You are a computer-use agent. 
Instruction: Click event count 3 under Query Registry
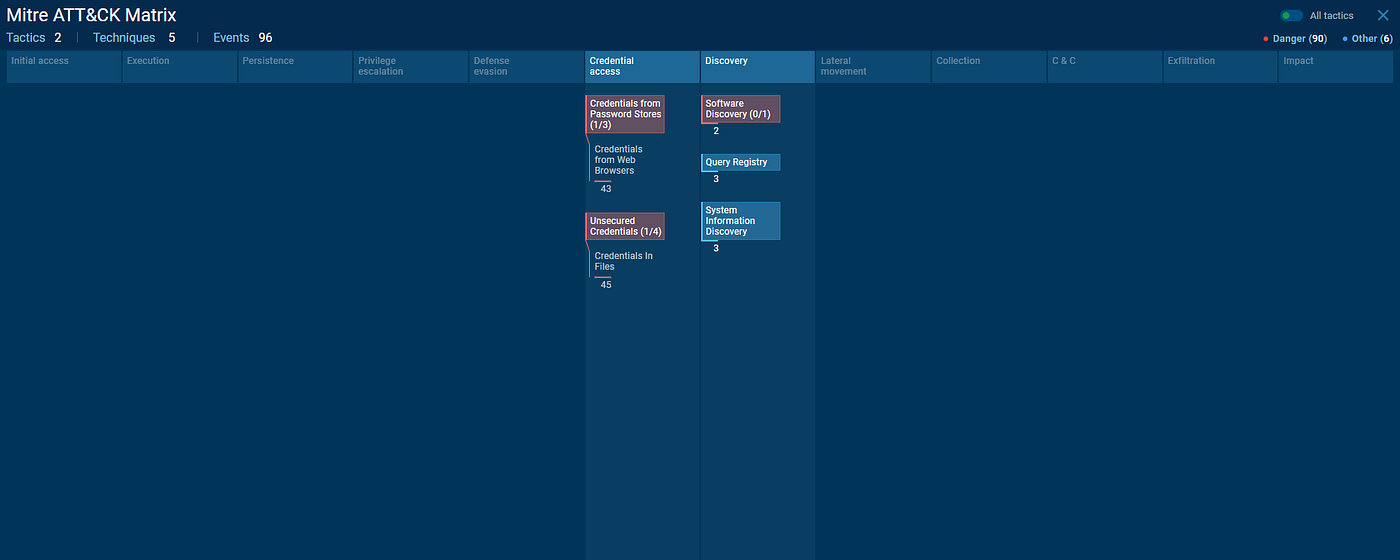716,179
